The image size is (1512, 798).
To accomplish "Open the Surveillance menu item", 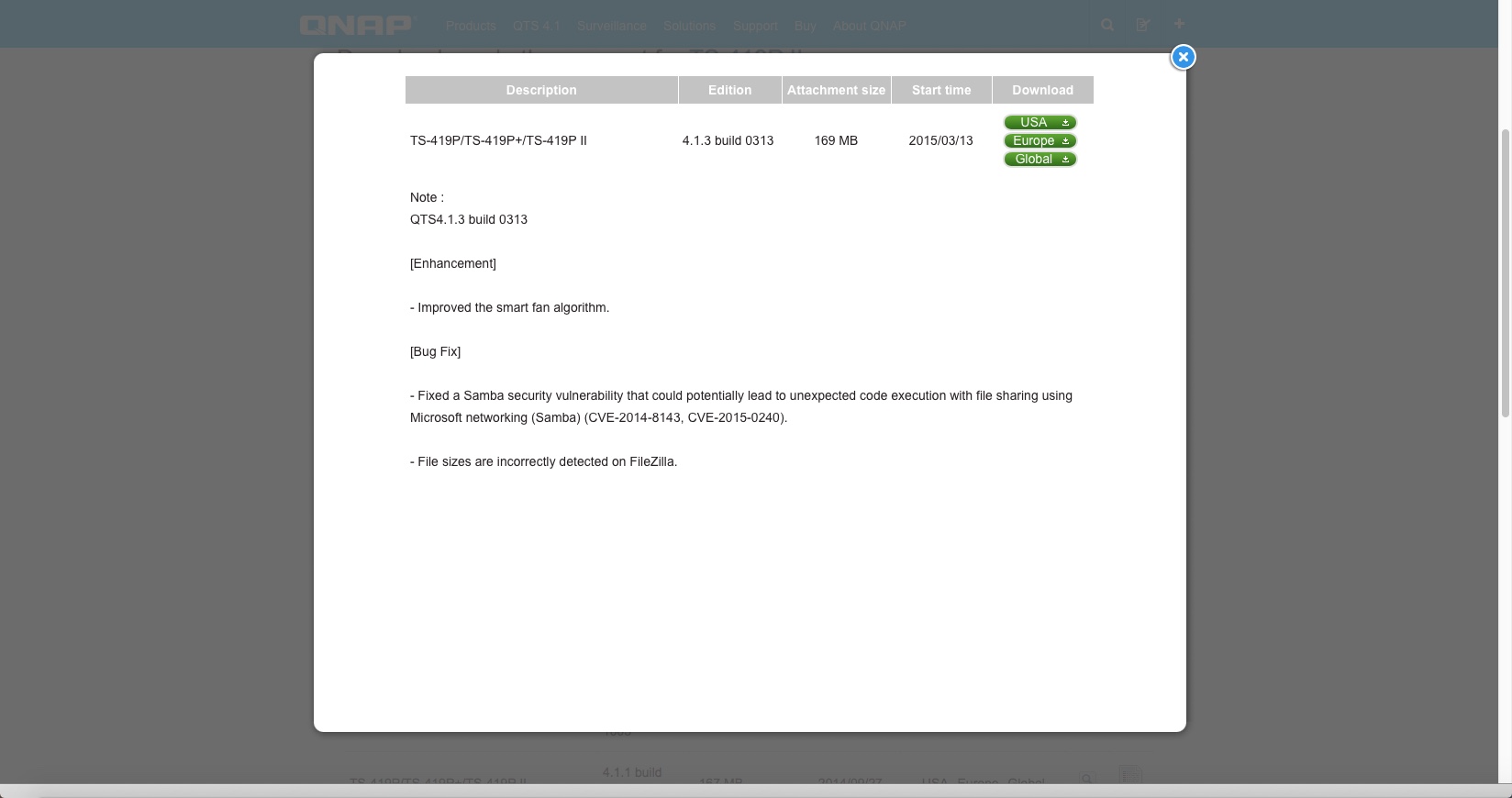I will click(612, 26).
